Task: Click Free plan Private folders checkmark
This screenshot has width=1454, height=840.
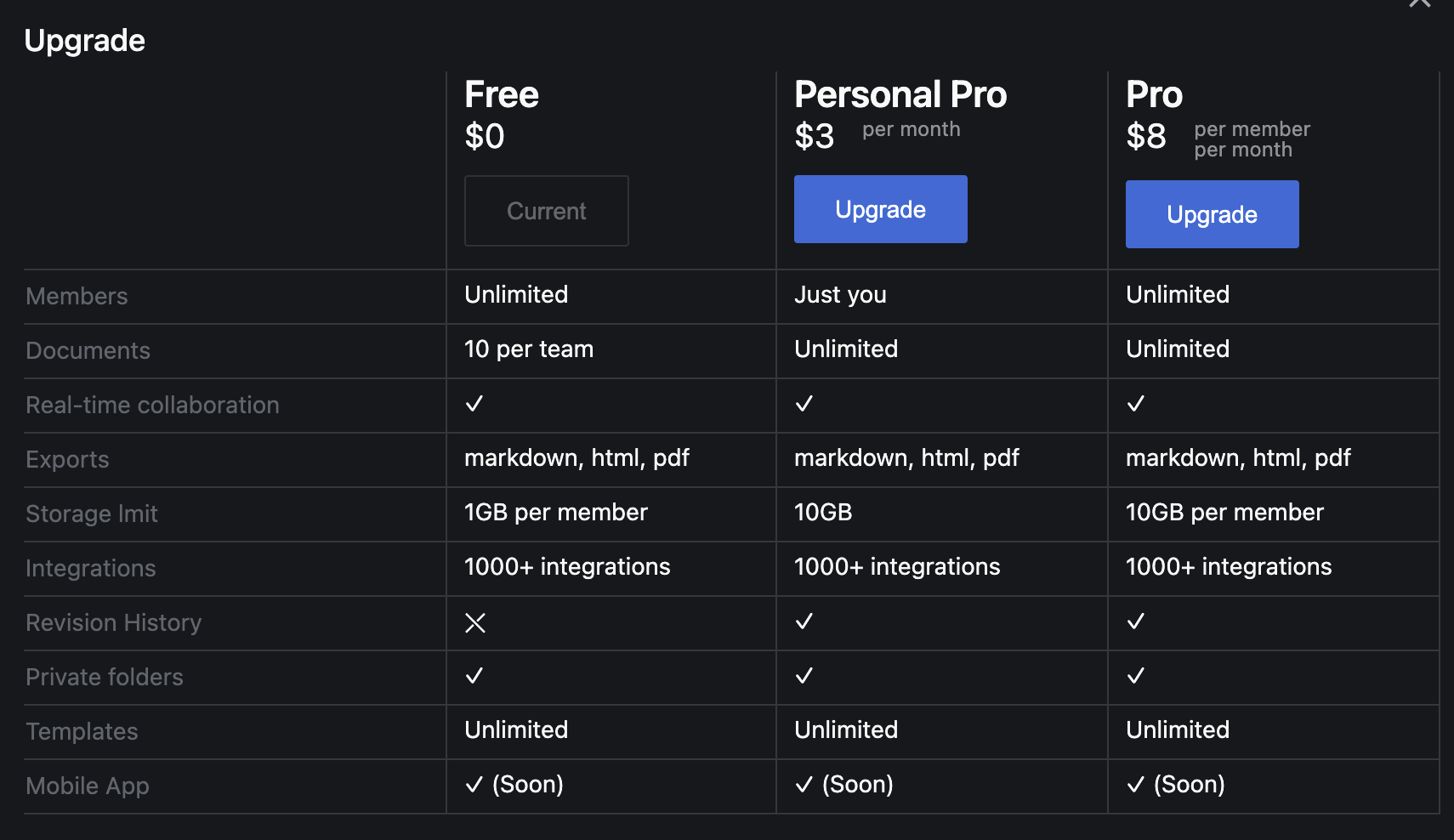Action: (x=474, y=676)
